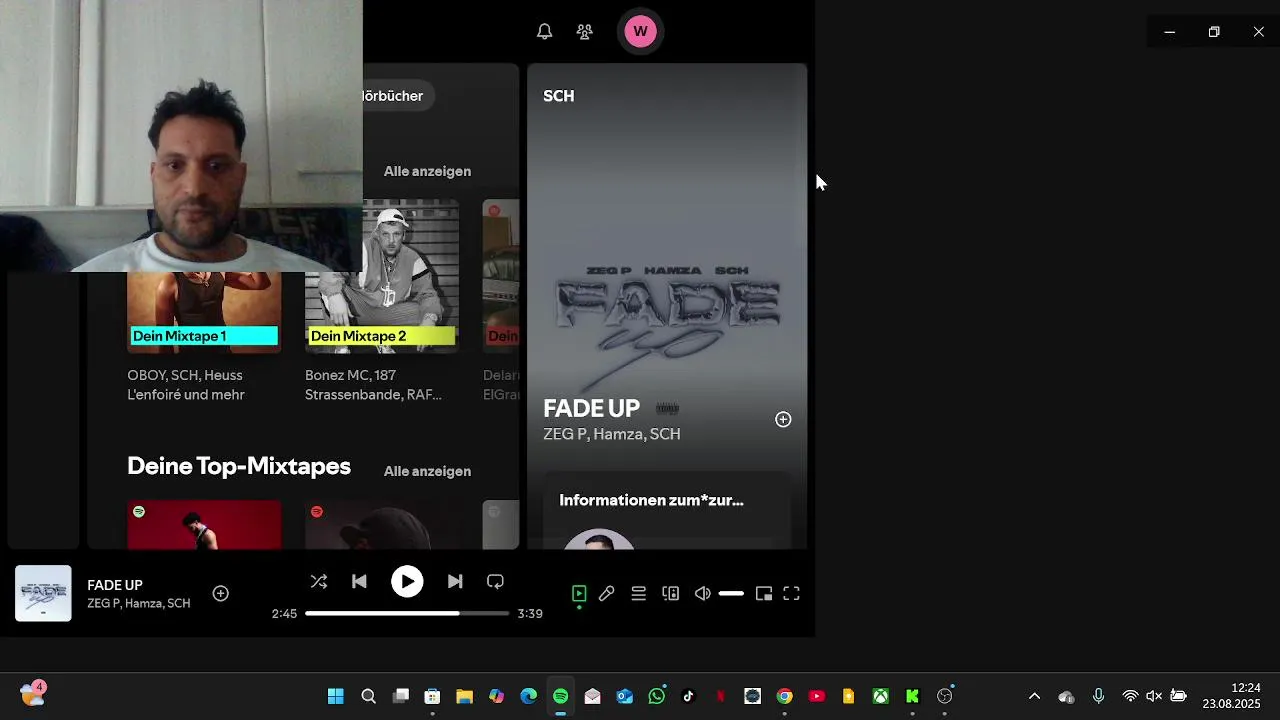This screenshot has height=720, width=1280.
Task: Launch Copilot from the taskbar
Action: click(496, 696)
